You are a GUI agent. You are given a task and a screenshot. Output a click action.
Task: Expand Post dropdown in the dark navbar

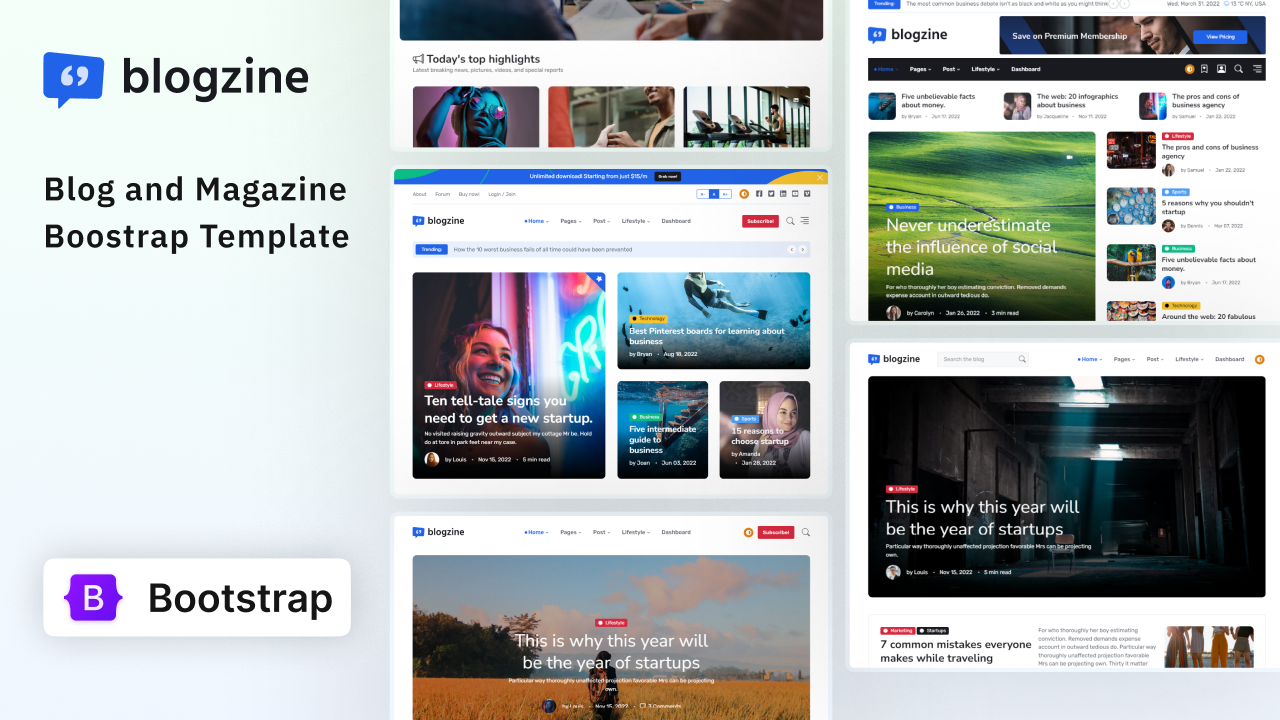(951, 69)
